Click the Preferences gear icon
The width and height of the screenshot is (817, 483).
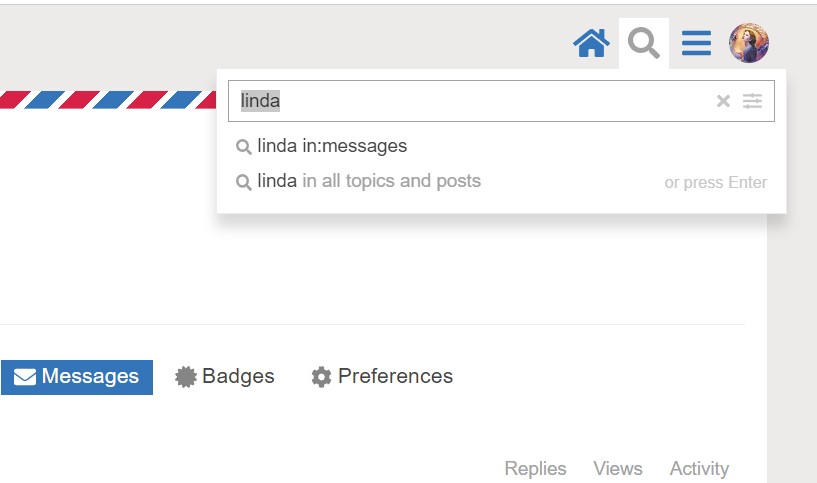(x=321, y=377)
